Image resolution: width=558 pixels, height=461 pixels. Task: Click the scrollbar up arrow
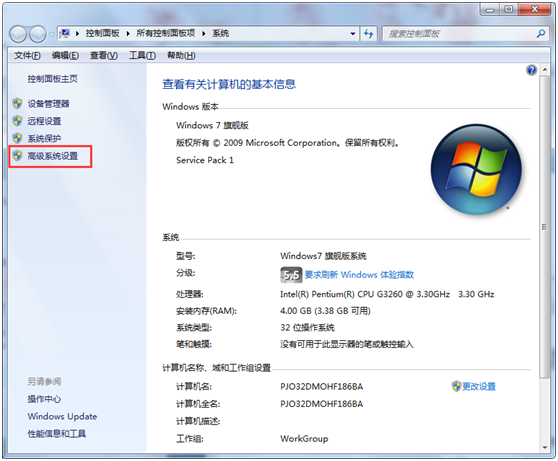click(544, 70)
